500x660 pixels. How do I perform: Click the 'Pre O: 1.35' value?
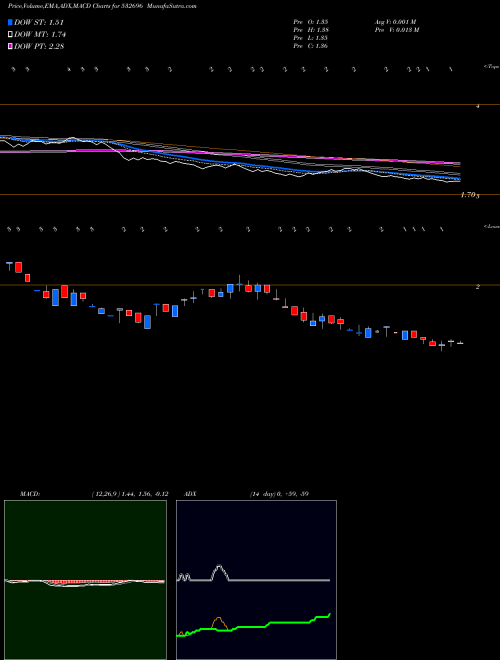311,21
